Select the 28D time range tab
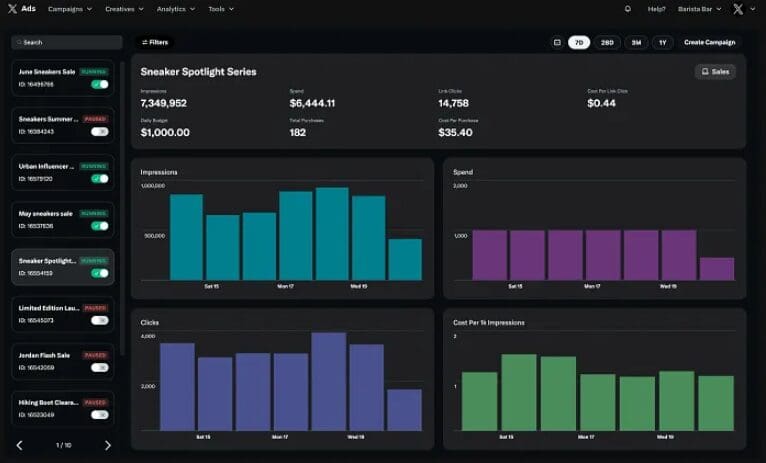Viewport: 766px width, 463px height. pyautogui.click(x=607, y=42)
